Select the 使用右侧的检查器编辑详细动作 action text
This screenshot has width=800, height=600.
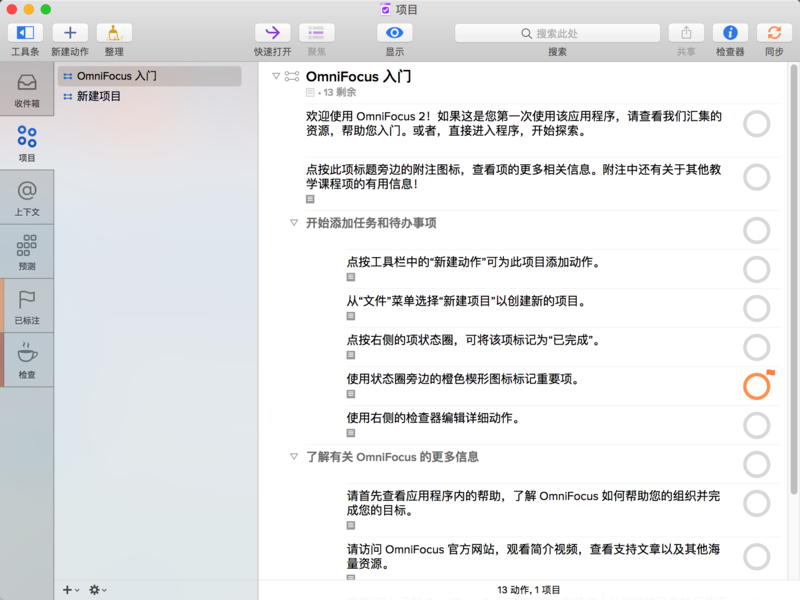click(x=434, y=418)
